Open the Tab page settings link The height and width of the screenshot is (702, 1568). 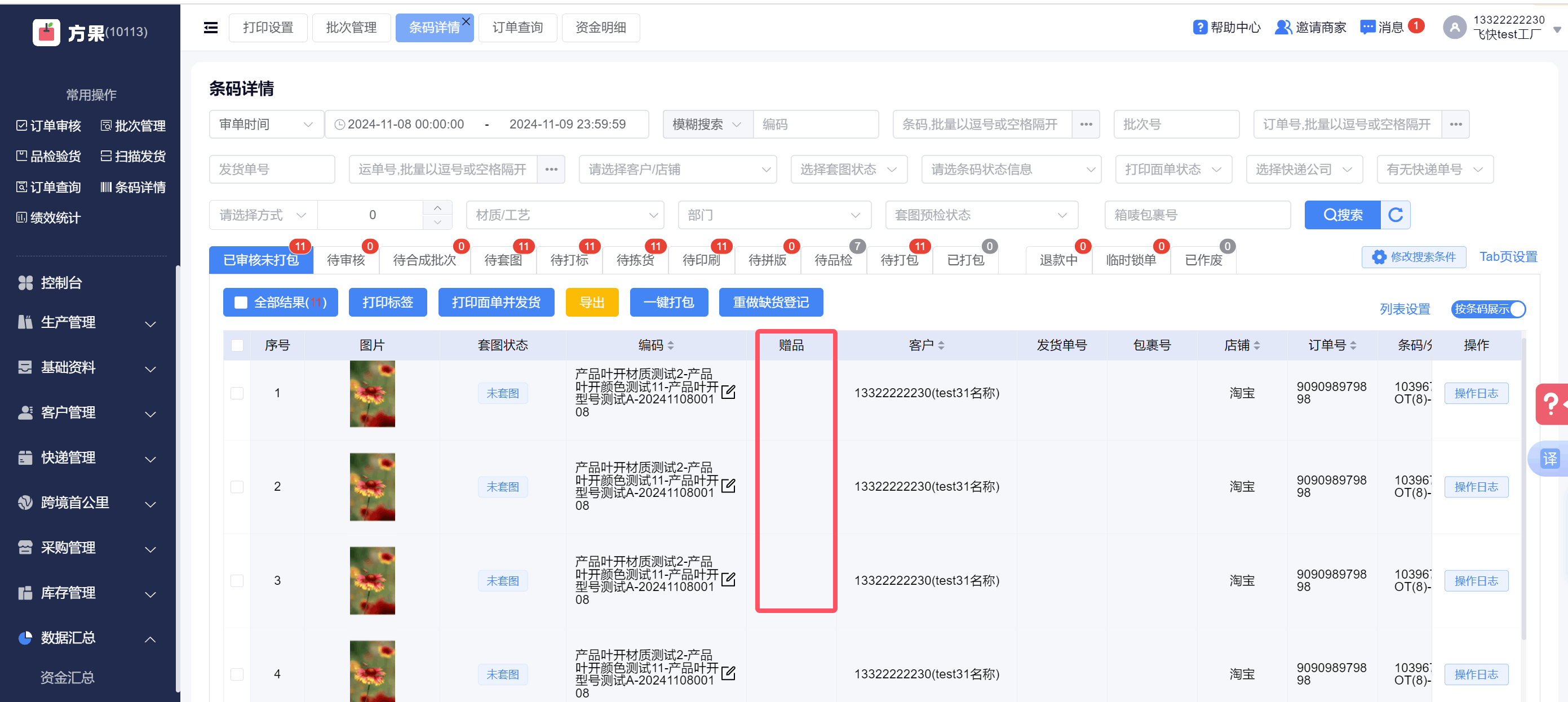[1508, 257]
